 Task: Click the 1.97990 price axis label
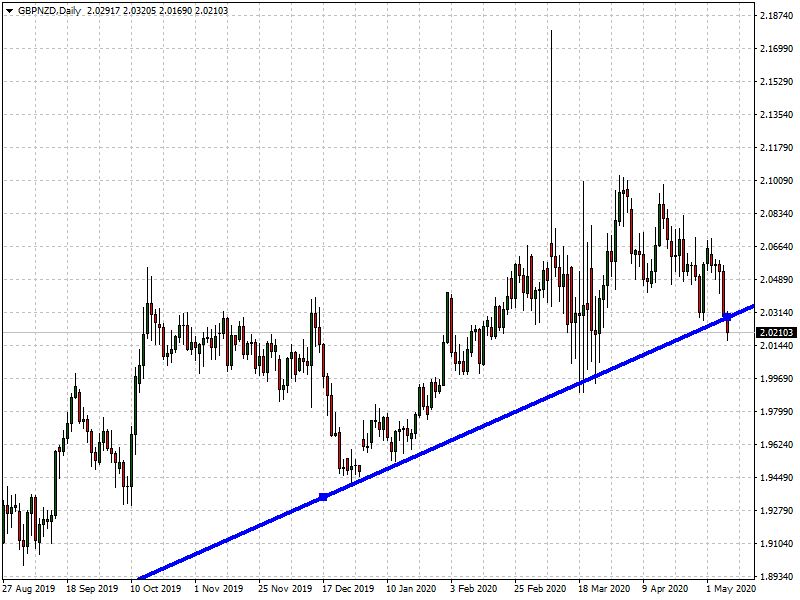[777, 411]
